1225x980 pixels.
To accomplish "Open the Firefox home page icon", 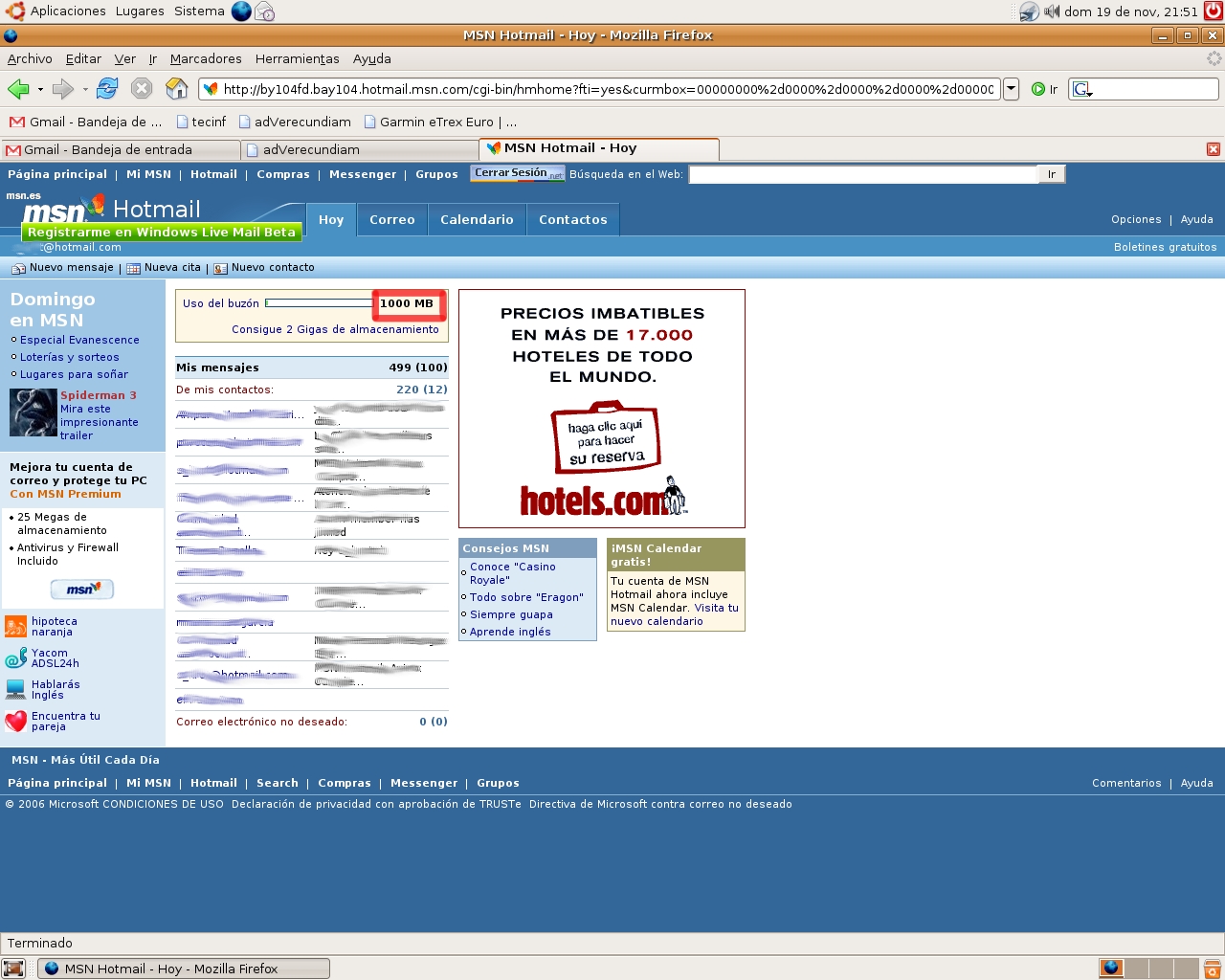I will pos(177,89).
